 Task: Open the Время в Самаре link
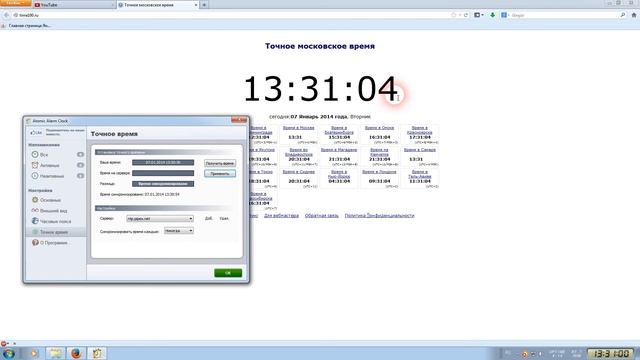pyautogui.click(x=420, y=150)
